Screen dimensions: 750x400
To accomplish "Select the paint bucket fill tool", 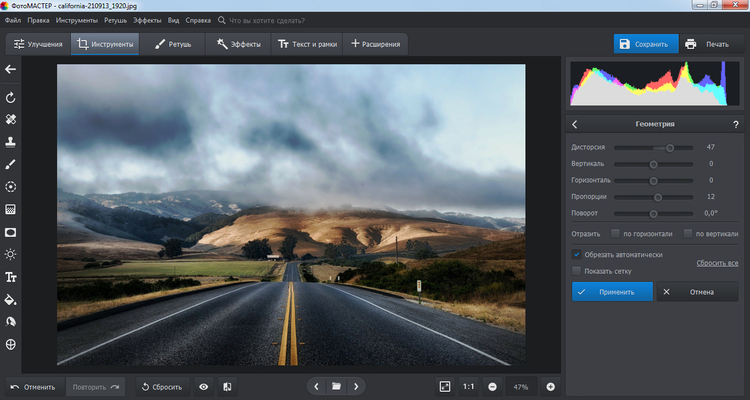I will pyautogui.click(x=11, y=299).
